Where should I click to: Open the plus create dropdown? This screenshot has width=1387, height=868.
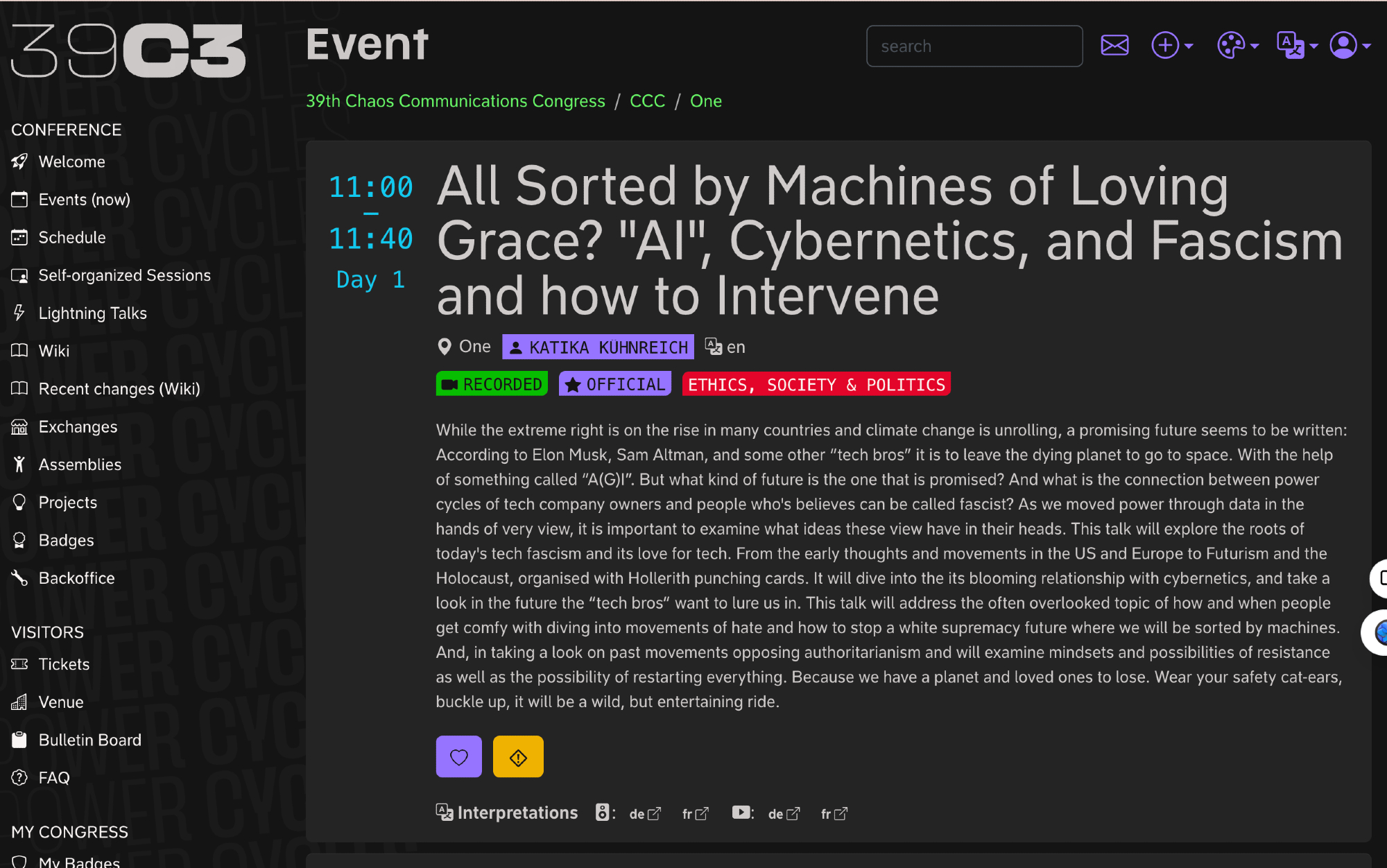click(x=1172, y=46)
